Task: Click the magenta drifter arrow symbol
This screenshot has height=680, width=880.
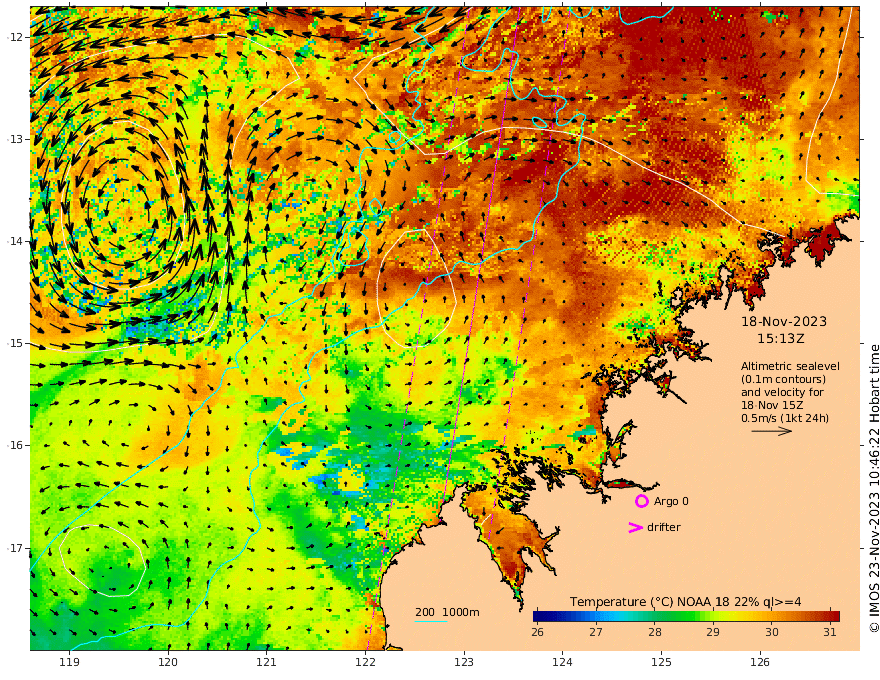Action: click(635, 527)
